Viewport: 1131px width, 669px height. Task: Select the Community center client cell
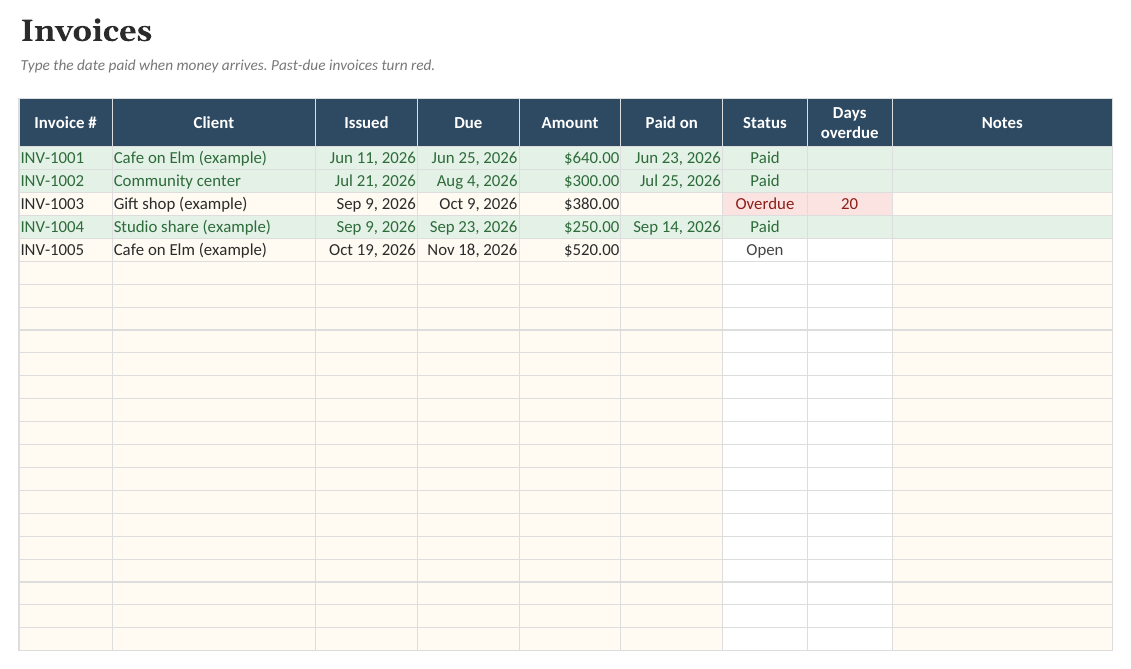[x=214, y=180]
